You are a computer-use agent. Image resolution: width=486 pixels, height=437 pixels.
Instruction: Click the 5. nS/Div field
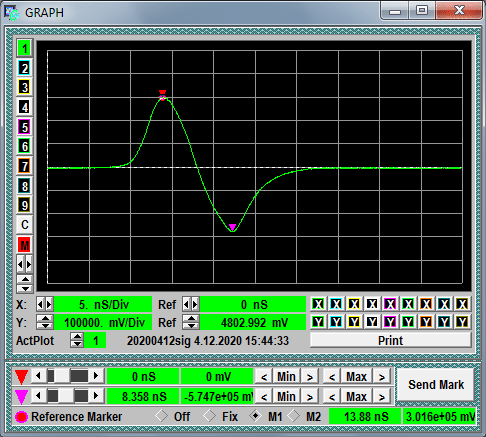pyautogui.click(x=103, y=304)
